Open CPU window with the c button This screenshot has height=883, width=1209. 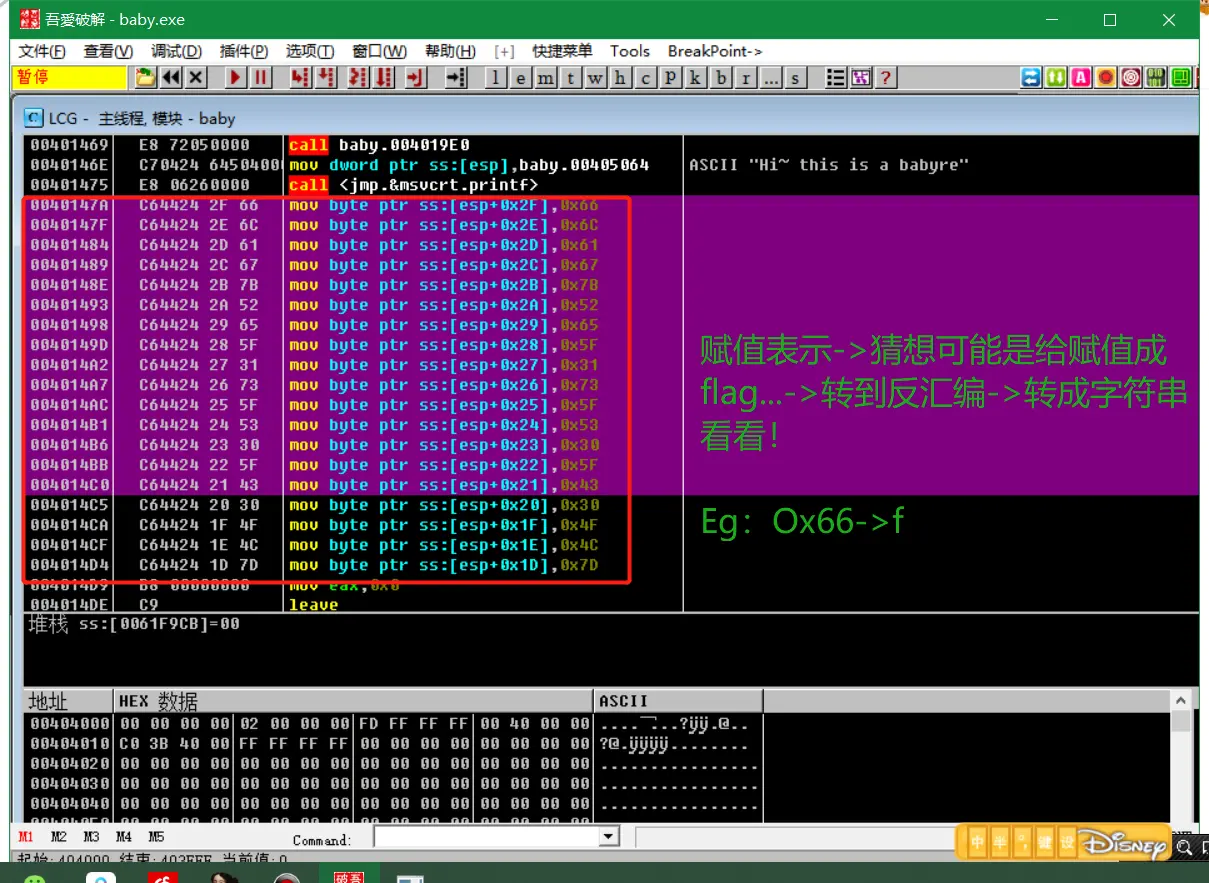pyautogui.click(x=646, y=78)
